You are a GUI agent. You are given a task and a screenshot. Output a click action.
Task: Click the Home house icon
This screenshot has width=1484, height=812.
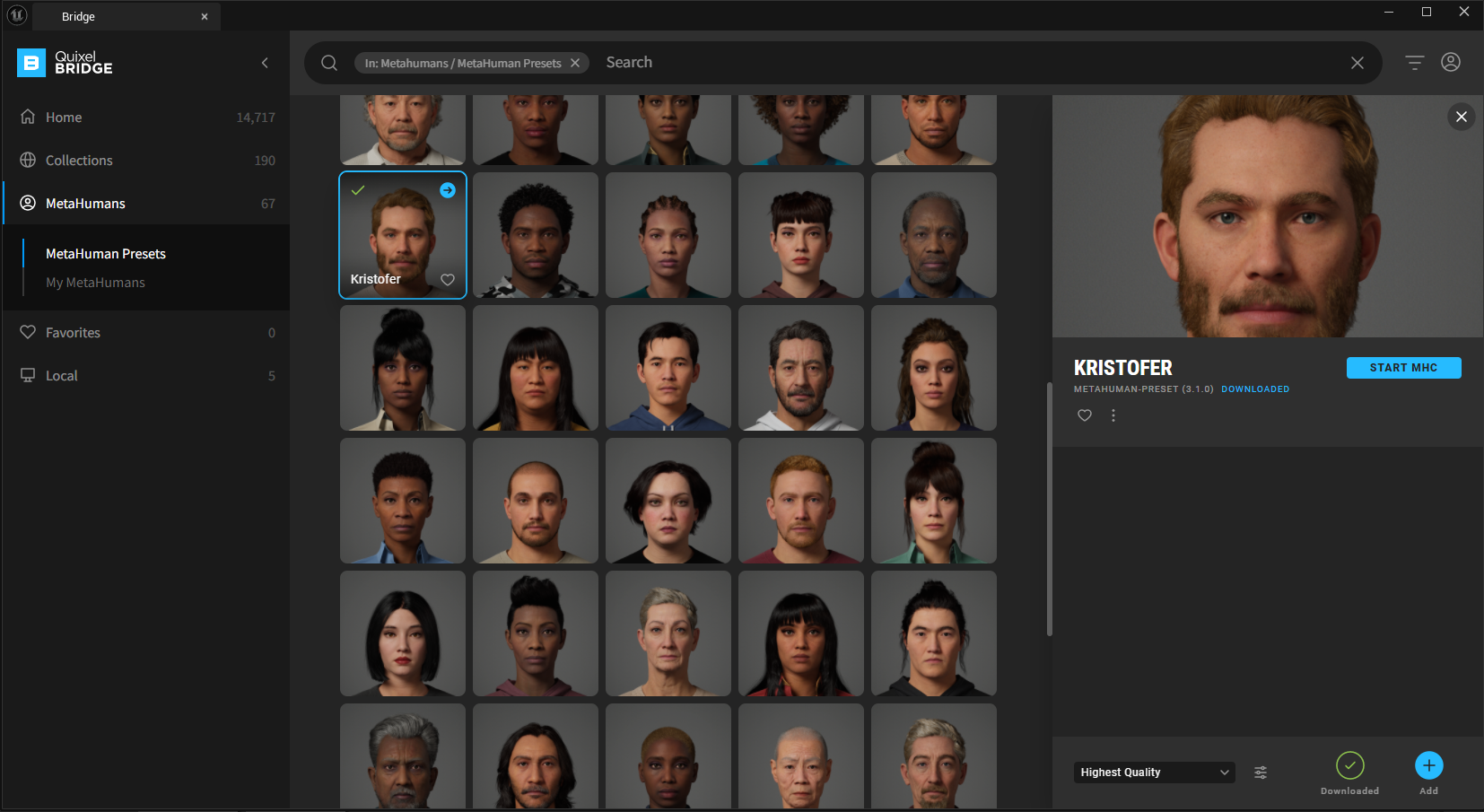(x=28, y=117)
